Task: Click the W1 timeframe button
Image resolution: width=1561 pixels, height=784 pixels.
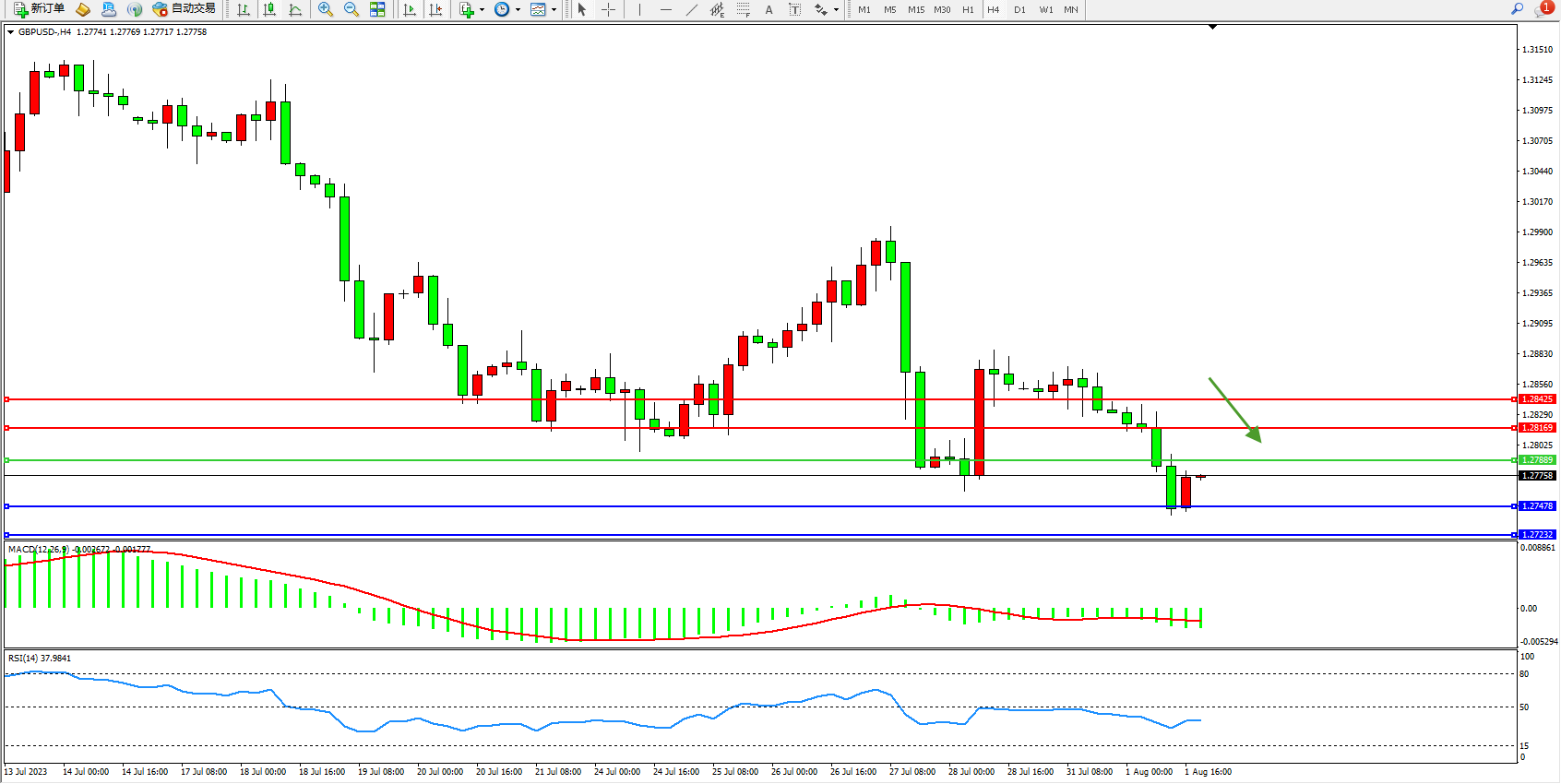Action: tap(1046, 9)
